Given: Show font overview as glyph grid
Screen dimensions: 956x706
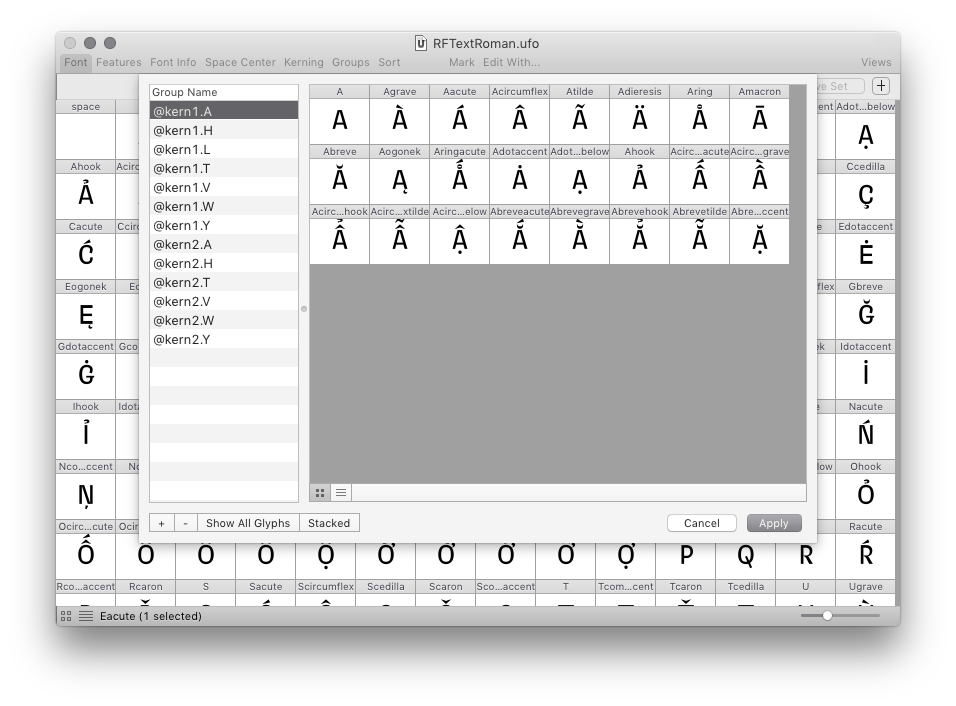Looking at the screenshot, I should (66, 616).
